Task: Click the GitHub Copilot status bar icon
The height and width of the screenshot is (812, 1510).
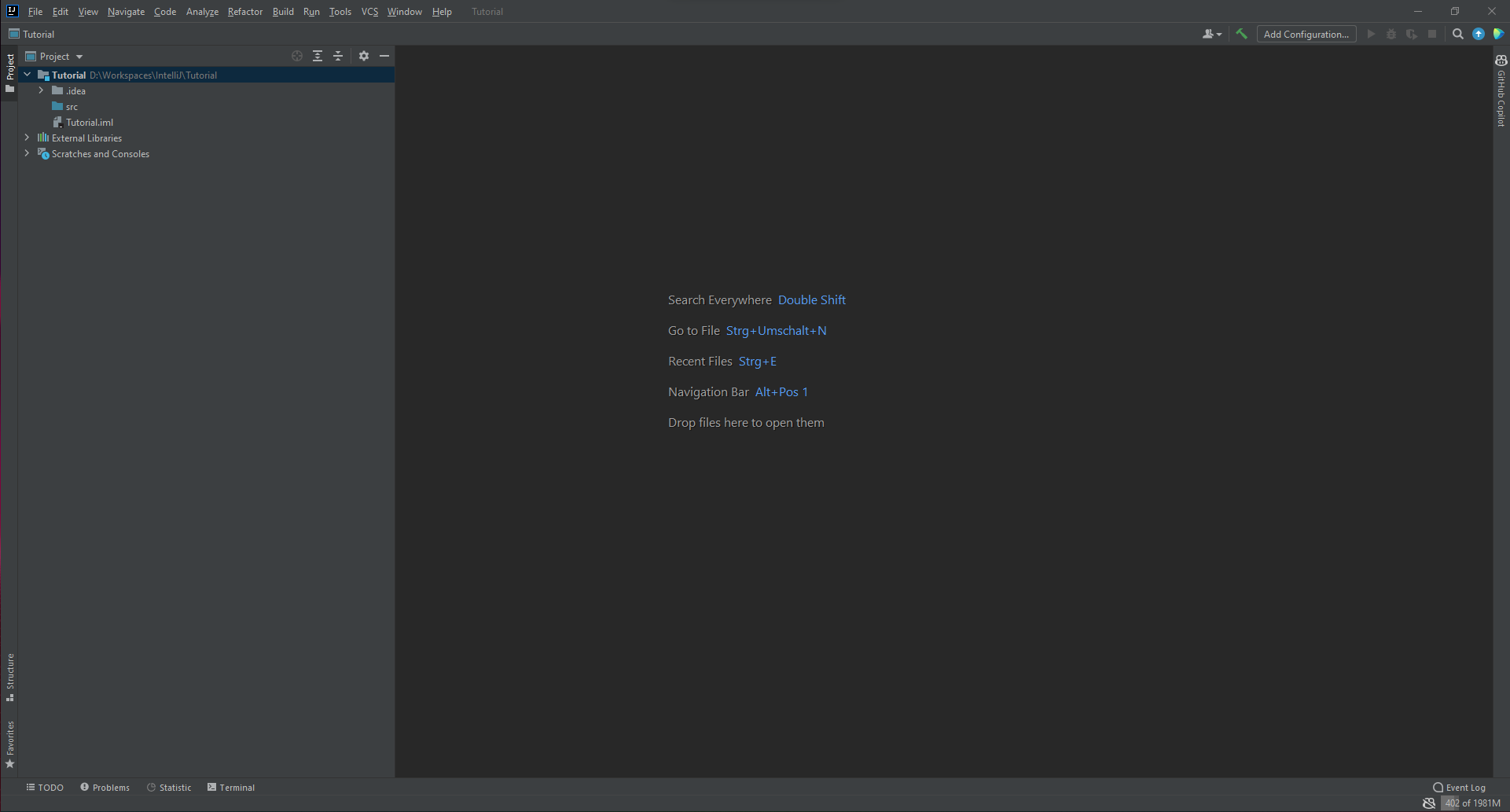Action: (1429, 803)
